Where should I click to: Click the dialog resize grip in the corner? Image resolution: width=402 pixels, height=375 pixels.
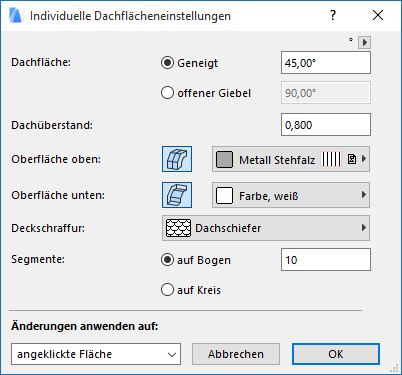[395, 368]
